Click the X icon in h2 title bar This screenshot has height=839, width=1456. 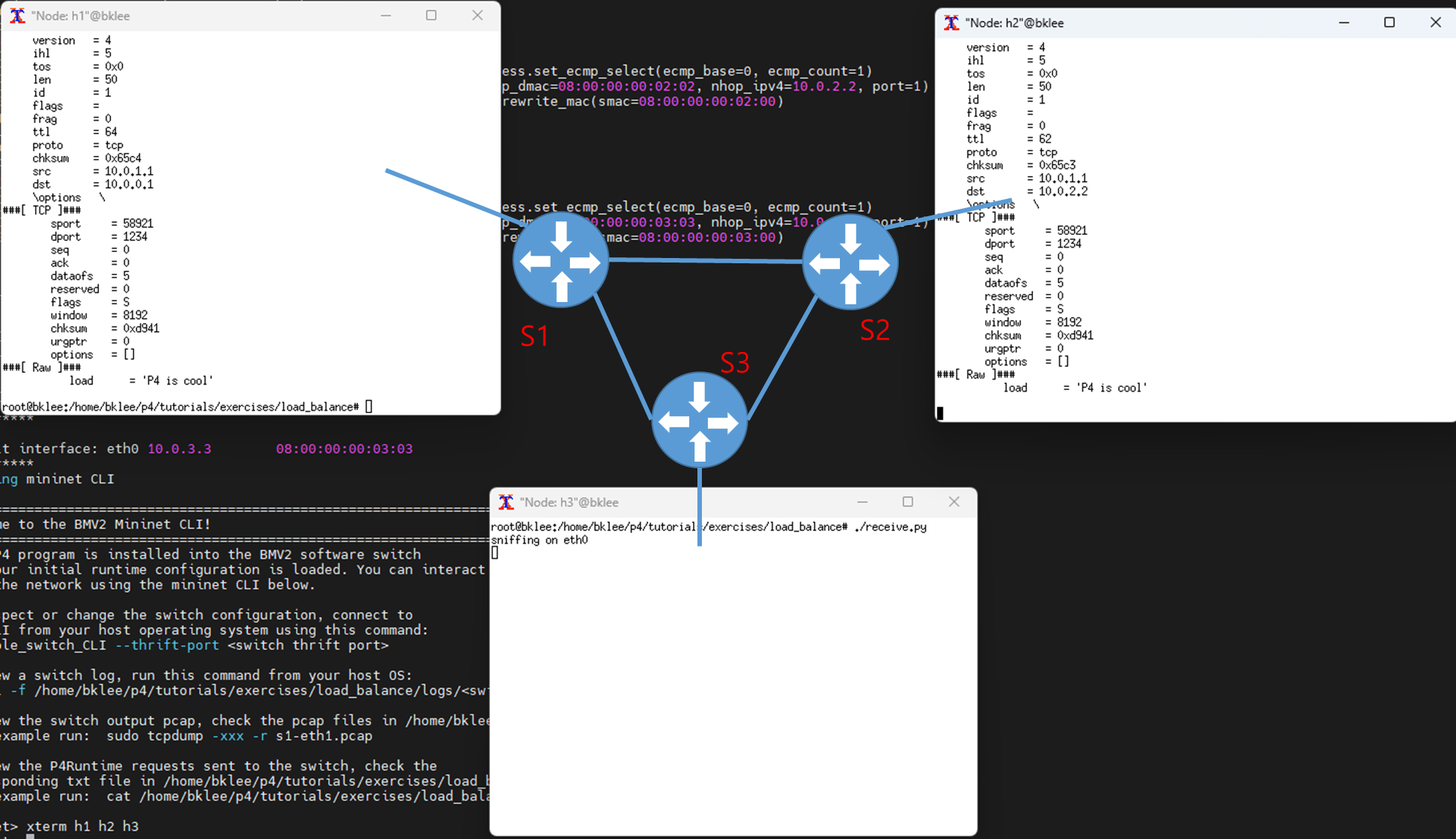[951, 23]
